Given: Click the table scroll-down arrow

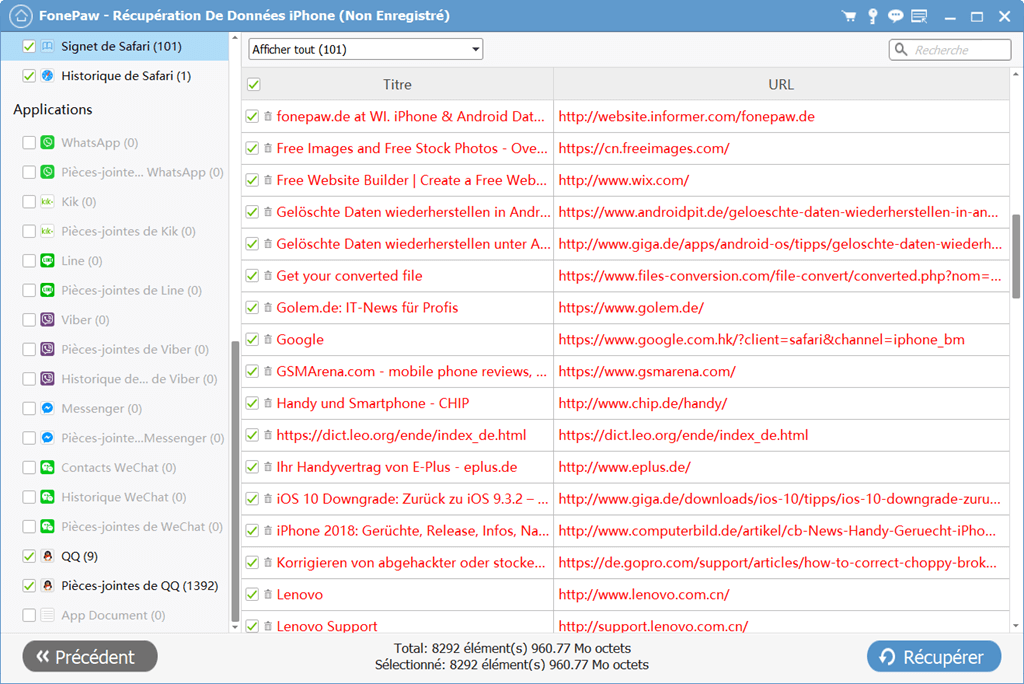Looking at the screenshot, I should 1016,626.
